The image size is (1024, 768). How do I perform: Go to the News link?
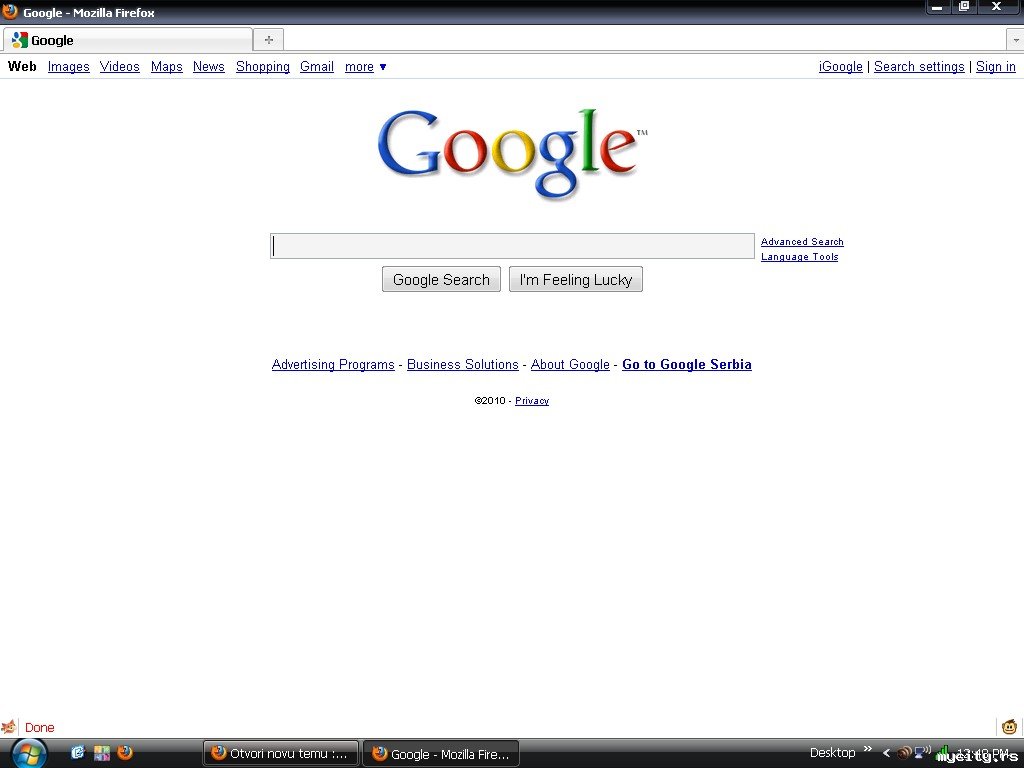pyautogui.click(x=208, y=67)
